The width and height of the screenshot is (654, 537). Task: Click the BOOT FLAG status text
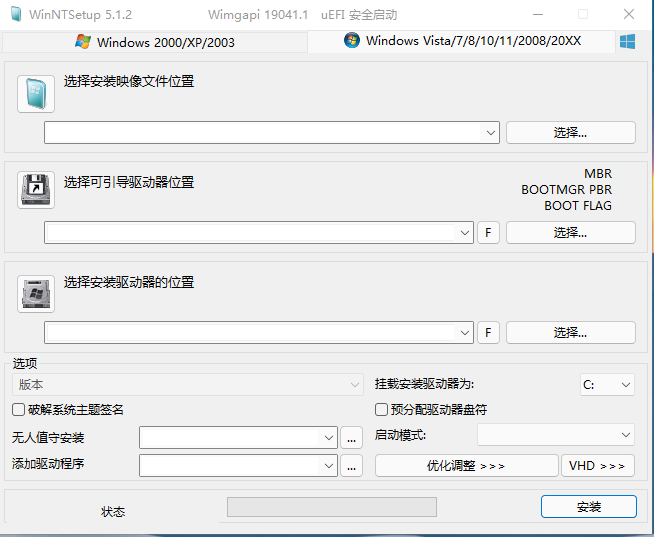(578, 206)
